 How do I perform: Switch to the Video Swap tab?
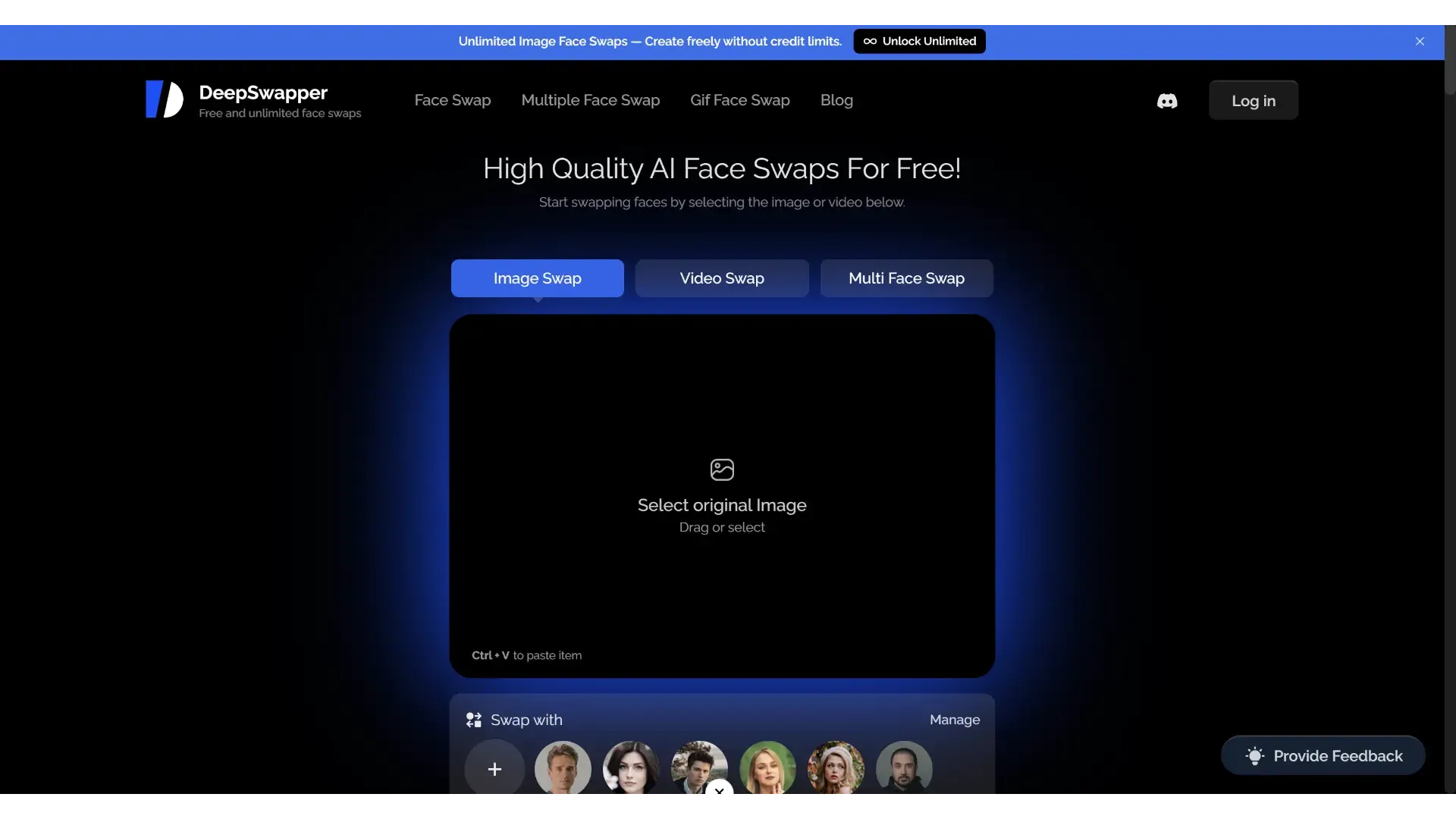click(722, 278)
